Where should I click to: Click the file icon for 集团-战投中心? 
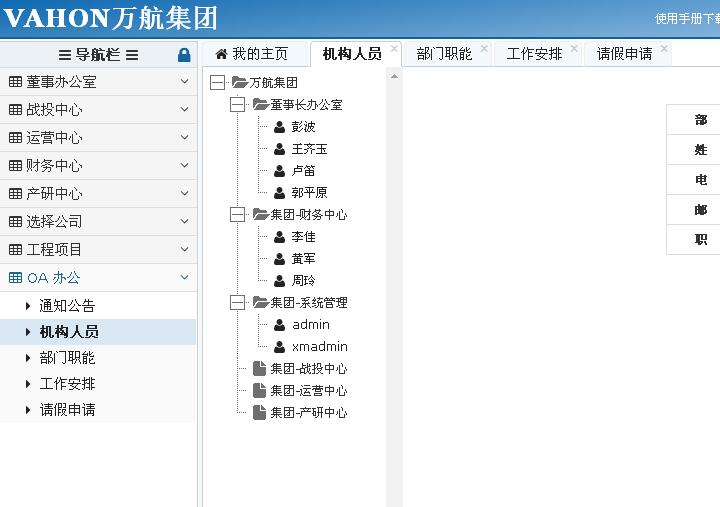[x=260, y=369]
